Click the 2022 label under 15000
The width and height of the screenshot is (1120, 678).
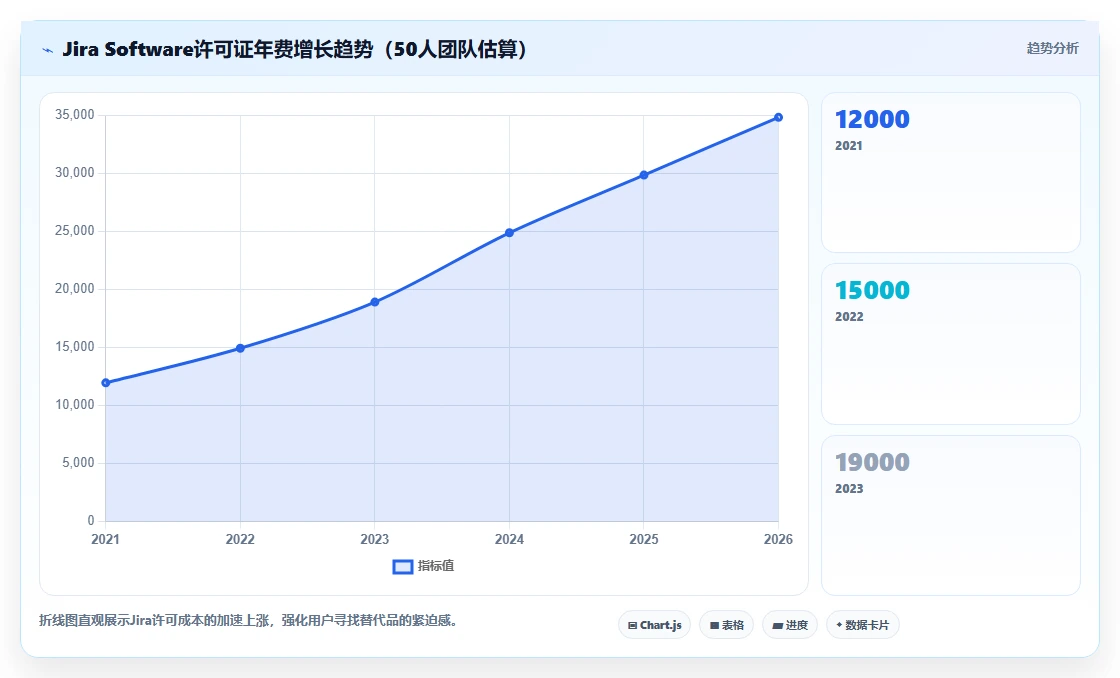[849, 316]
